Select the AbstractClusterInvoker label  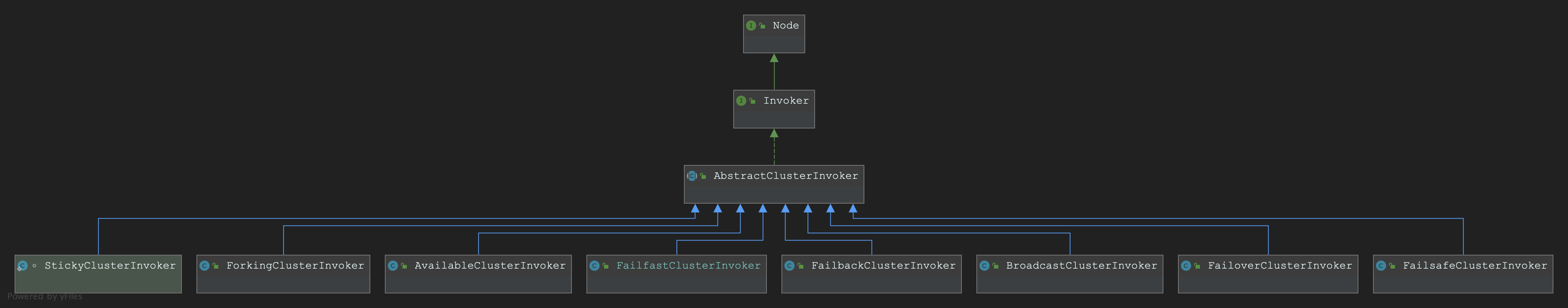(786, 176)
